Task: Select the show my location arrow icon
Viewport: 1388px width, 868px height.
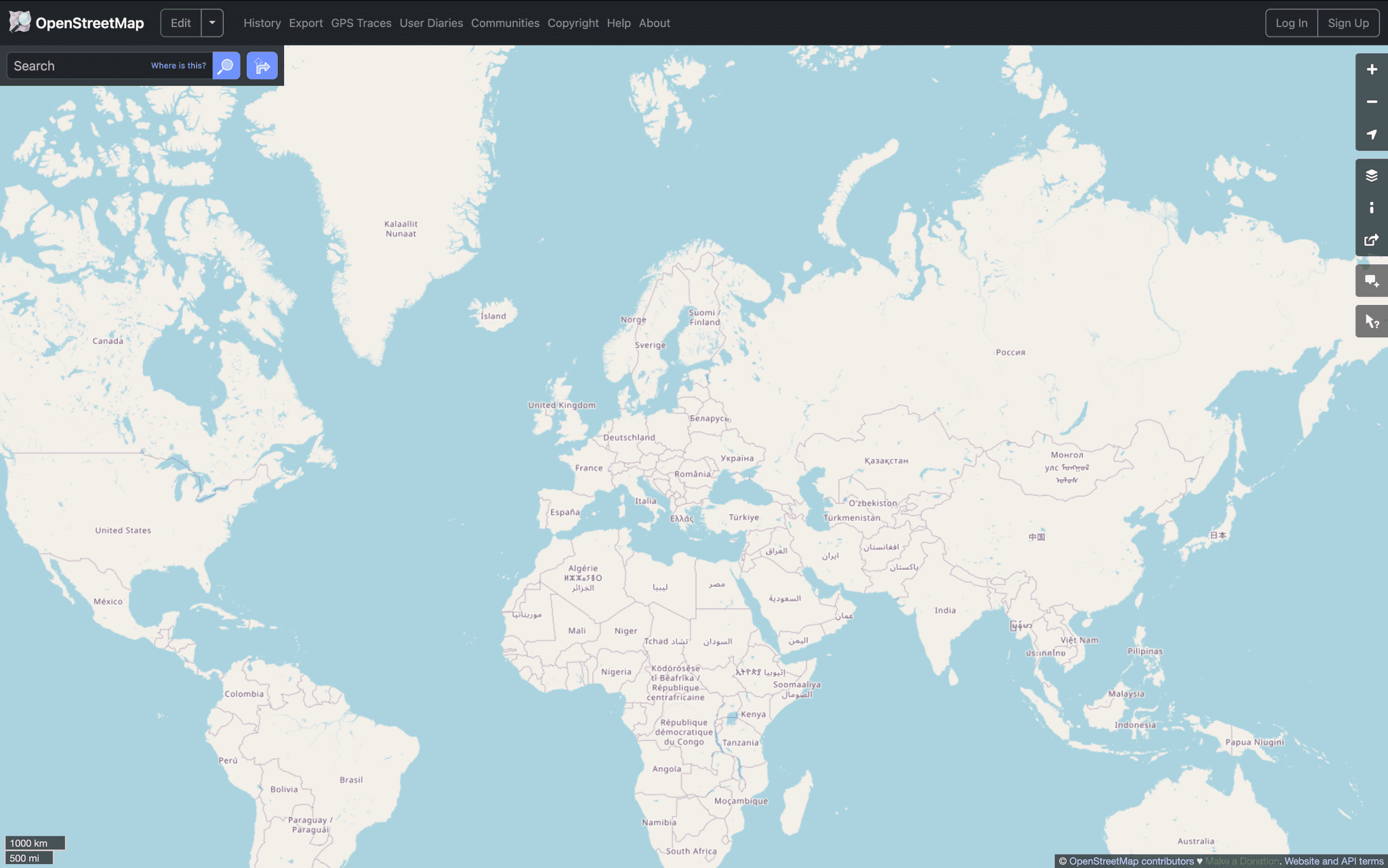Action: point(1372,134)
